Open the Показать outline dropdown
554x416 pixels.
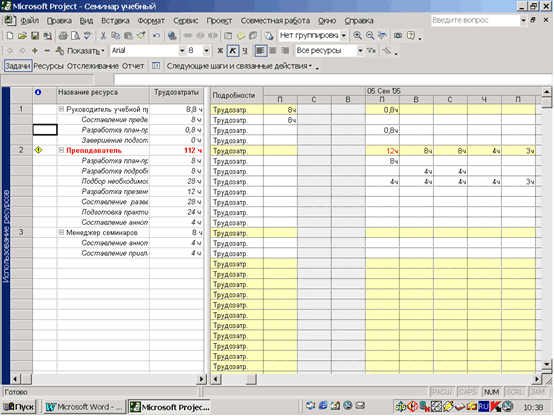click(80, 51)
